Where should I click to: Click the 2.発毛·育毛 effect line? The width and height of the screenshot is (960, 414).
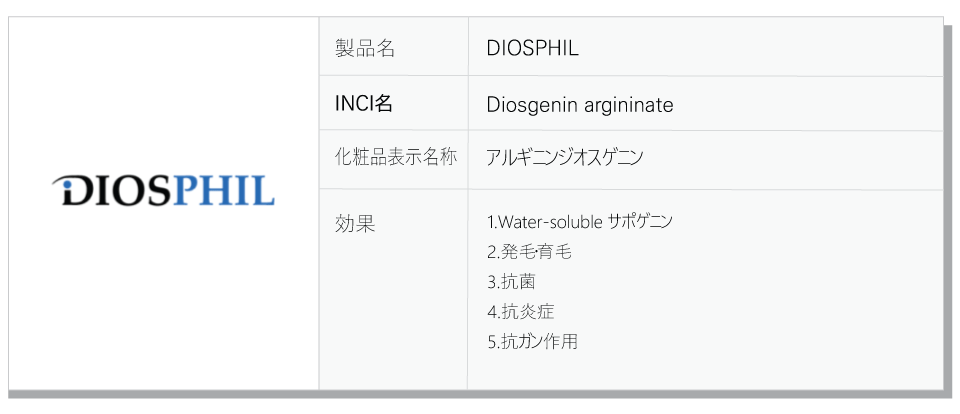[530, 252]
